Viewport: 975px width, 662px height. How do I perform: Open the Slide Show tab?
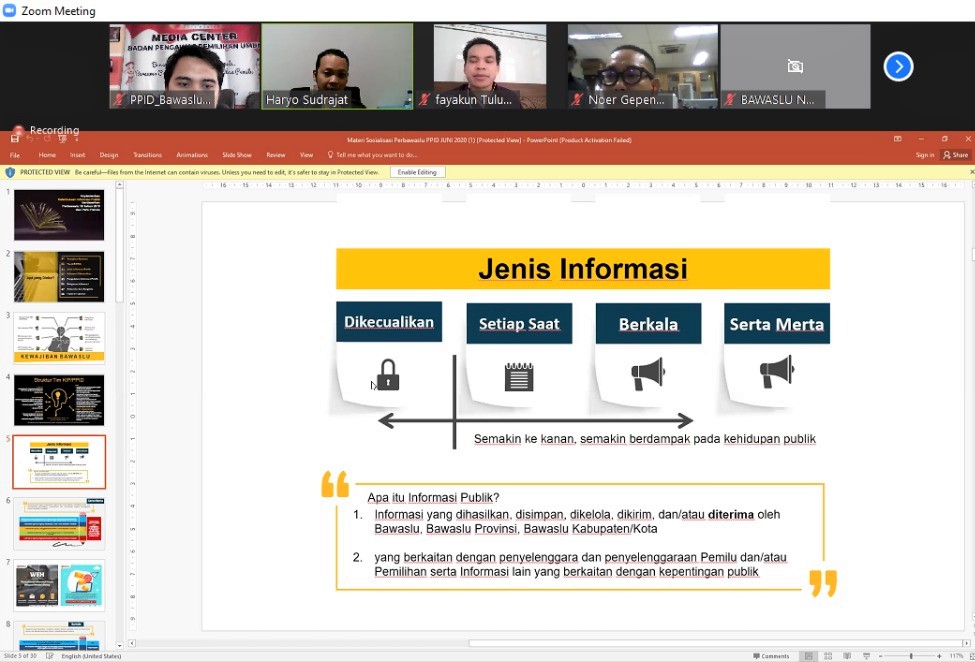(236, 155)
